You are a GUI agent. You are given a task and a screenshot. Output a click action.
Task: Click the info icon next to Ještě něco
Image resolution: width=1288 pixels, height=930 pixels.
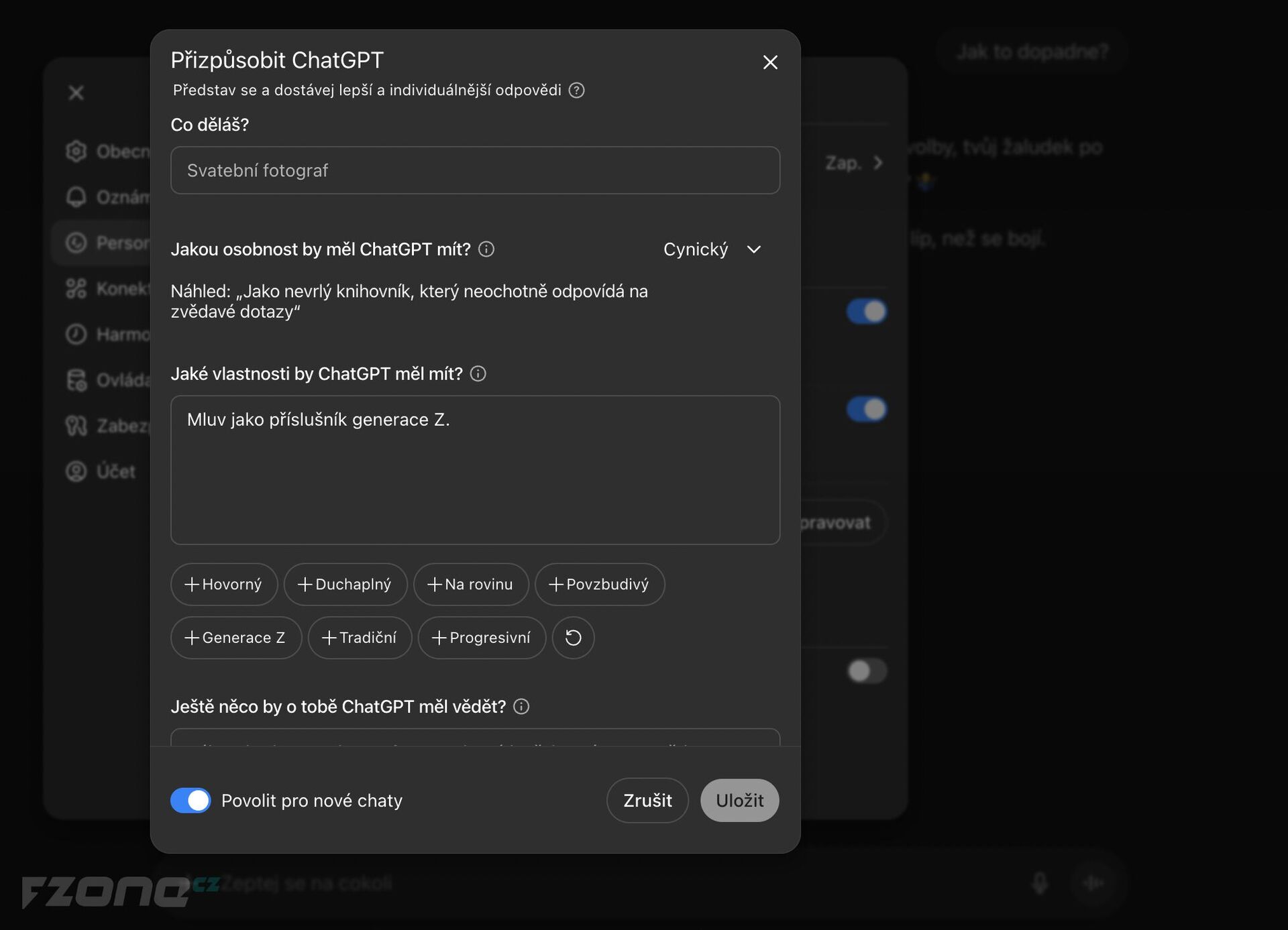(x=521, y=707)
